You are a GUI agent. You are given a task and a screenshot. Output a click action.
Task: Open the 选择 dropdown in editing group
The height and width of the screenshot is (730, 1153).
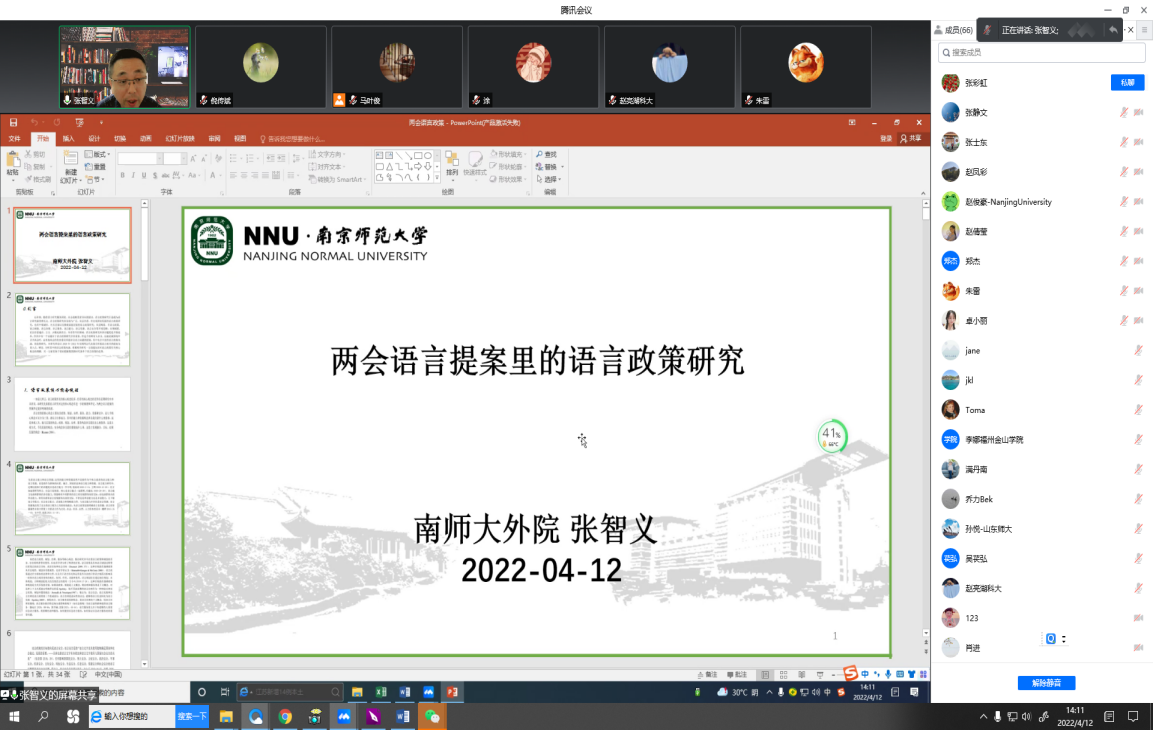pos(551,179)
